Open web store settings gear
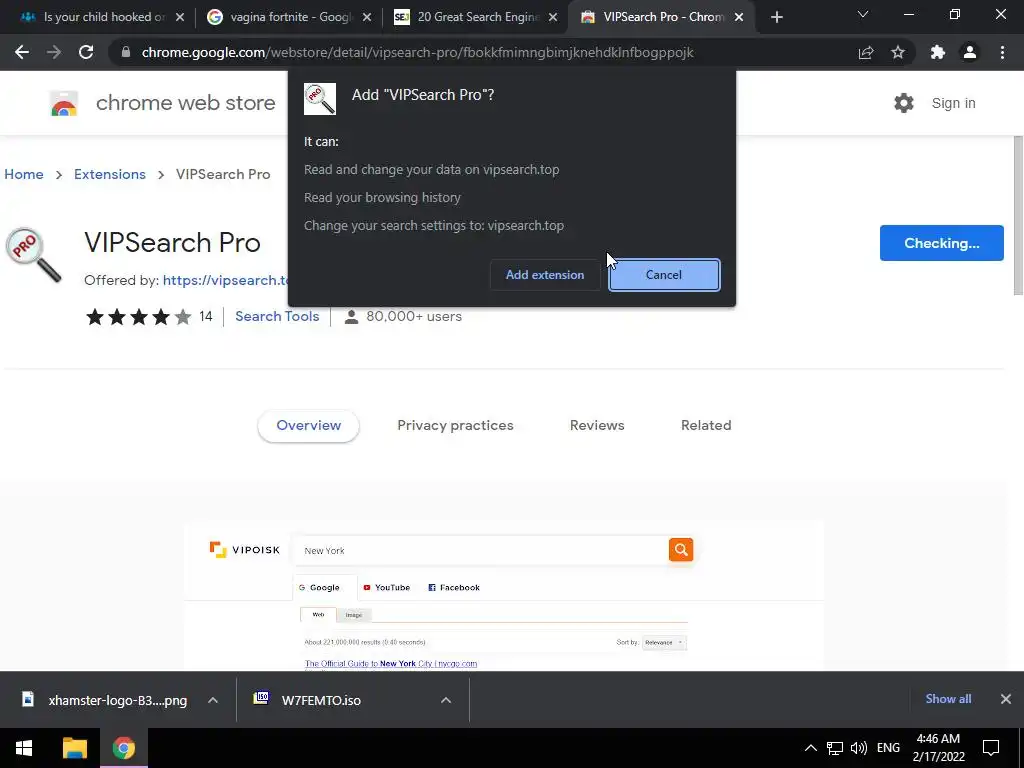 tap(904, 103)
